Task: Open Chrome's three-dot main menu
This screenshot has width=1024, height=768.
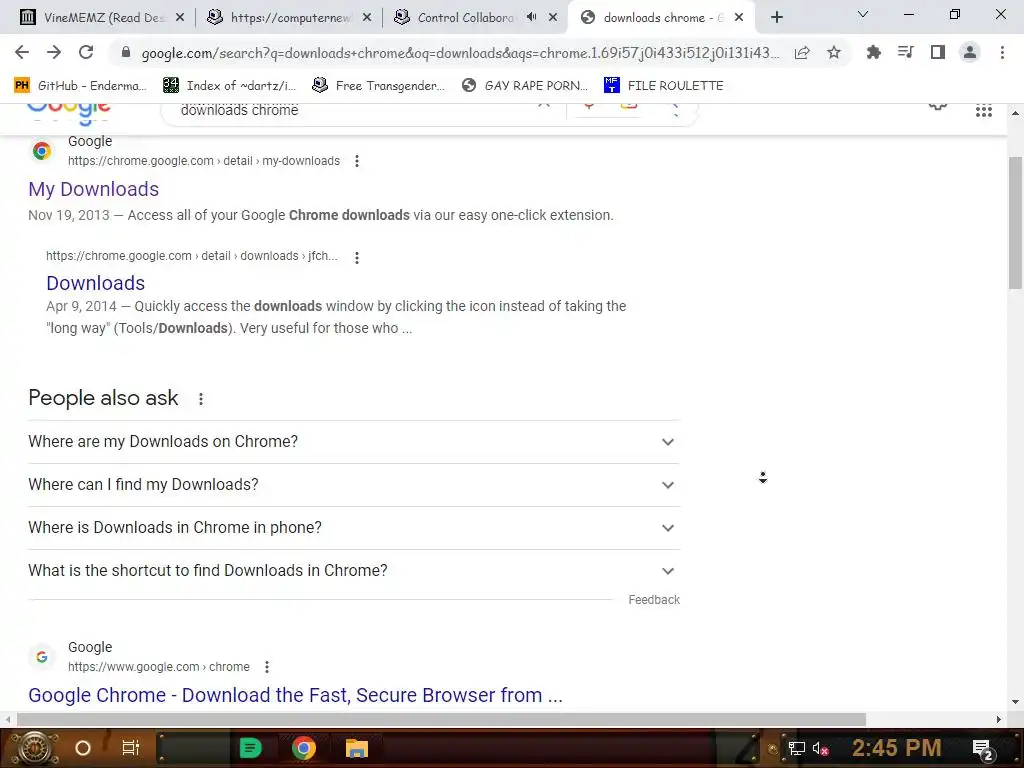Action: pyautogui.click(x=1002, y=52)
